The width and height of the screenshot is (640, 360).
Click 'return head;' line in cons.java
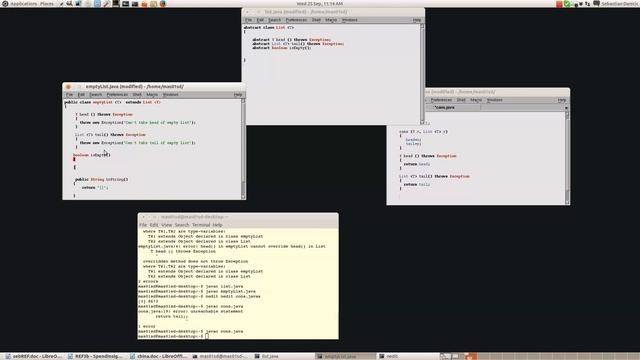pyautogui.click(x=417, y=164)
